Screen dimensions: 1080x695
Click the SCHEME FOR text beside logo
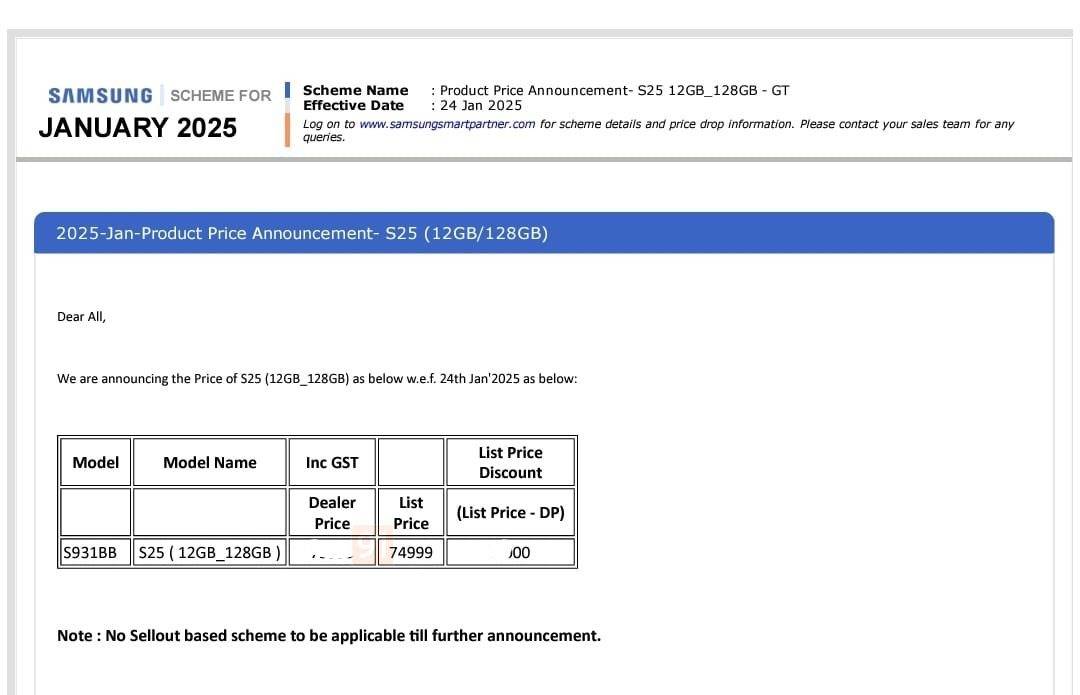click(220, 96)
